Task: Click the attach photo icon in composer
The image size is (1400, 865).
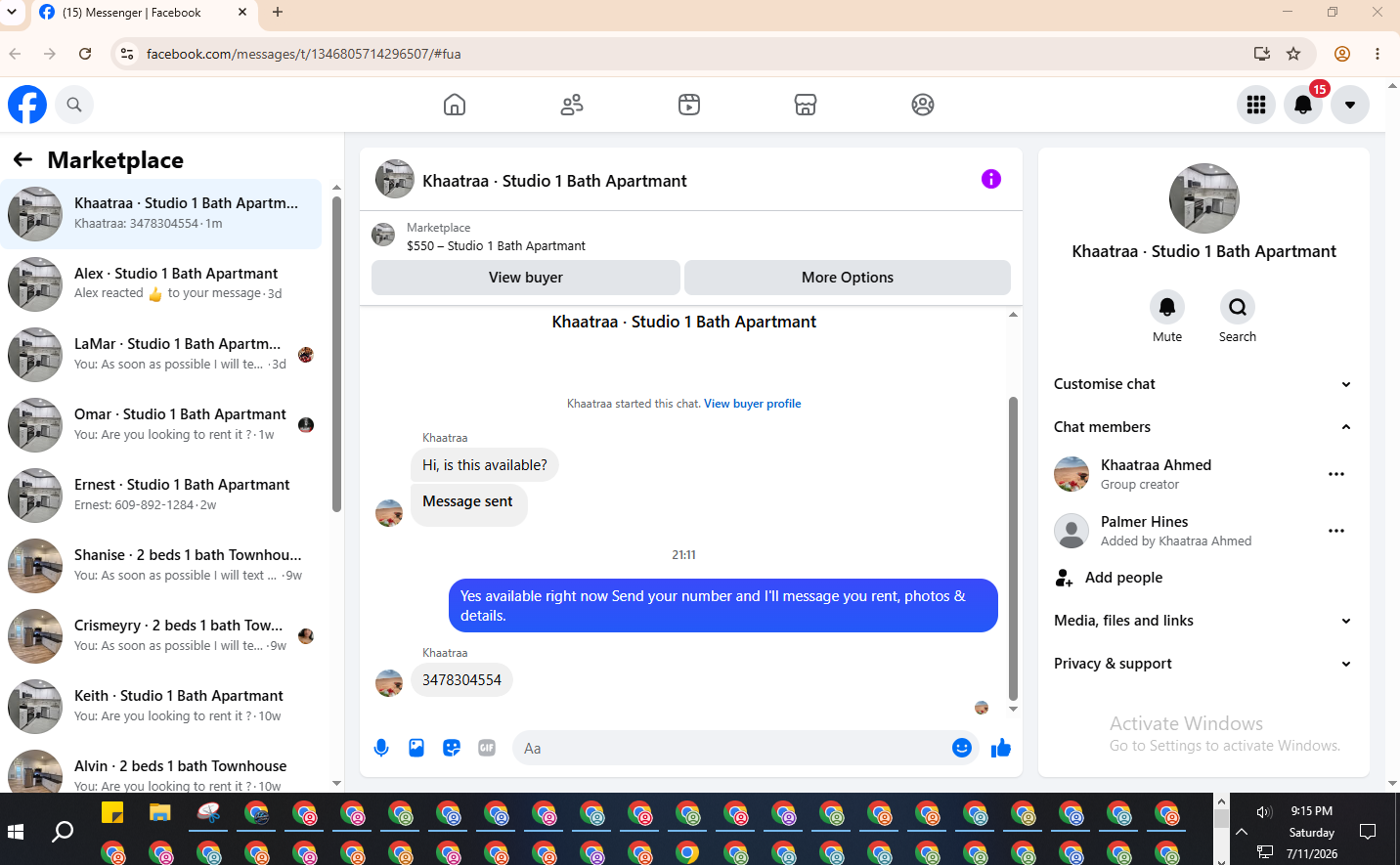Action: [x=416, y=748]
